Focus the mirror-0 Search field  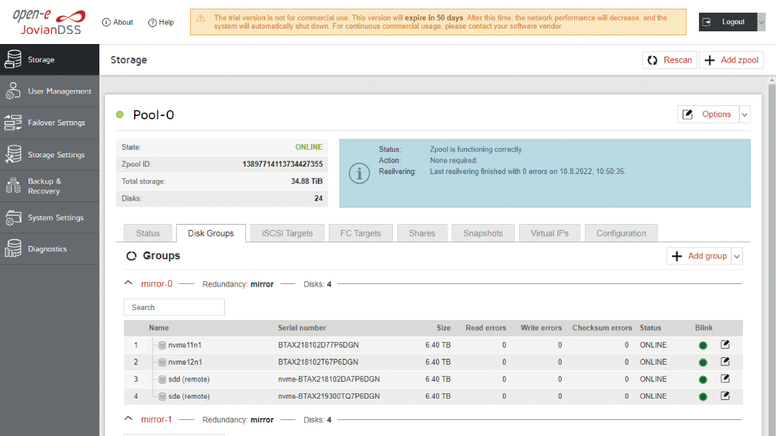point(174,307)
